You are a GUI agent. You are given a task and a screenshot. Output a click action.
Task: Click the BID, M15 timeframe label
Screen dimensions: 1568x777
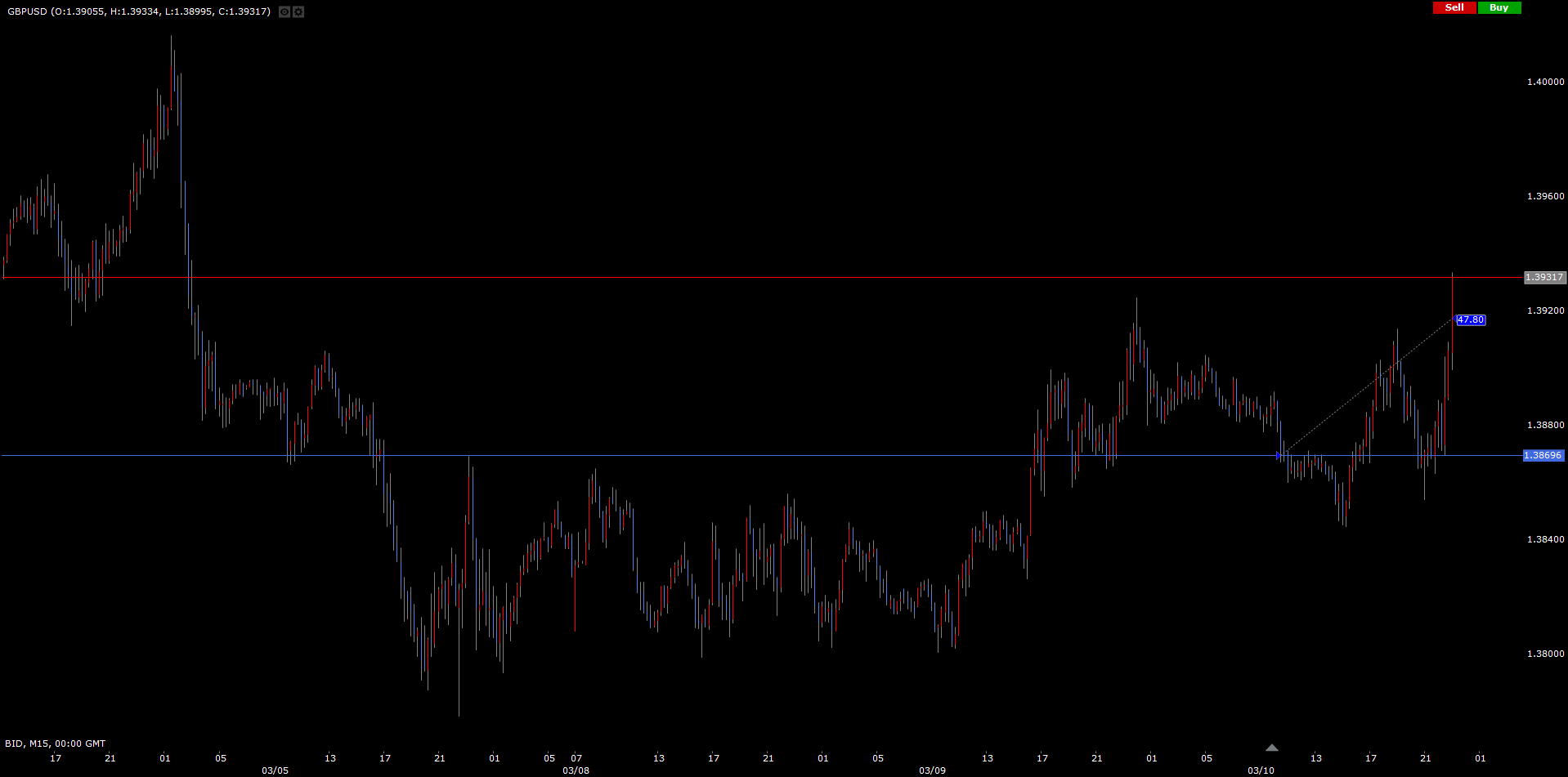(x=55, y=744)
